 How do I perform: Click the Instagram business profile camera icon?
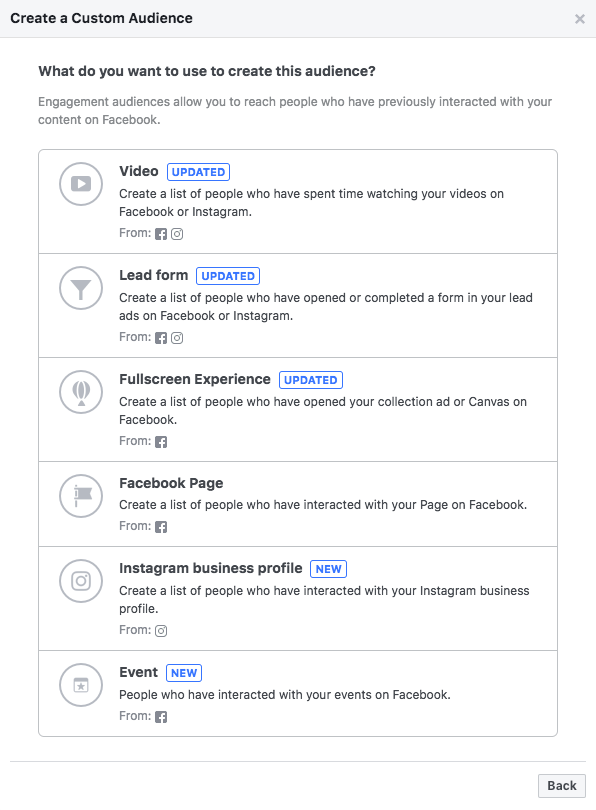pos(81,581)
